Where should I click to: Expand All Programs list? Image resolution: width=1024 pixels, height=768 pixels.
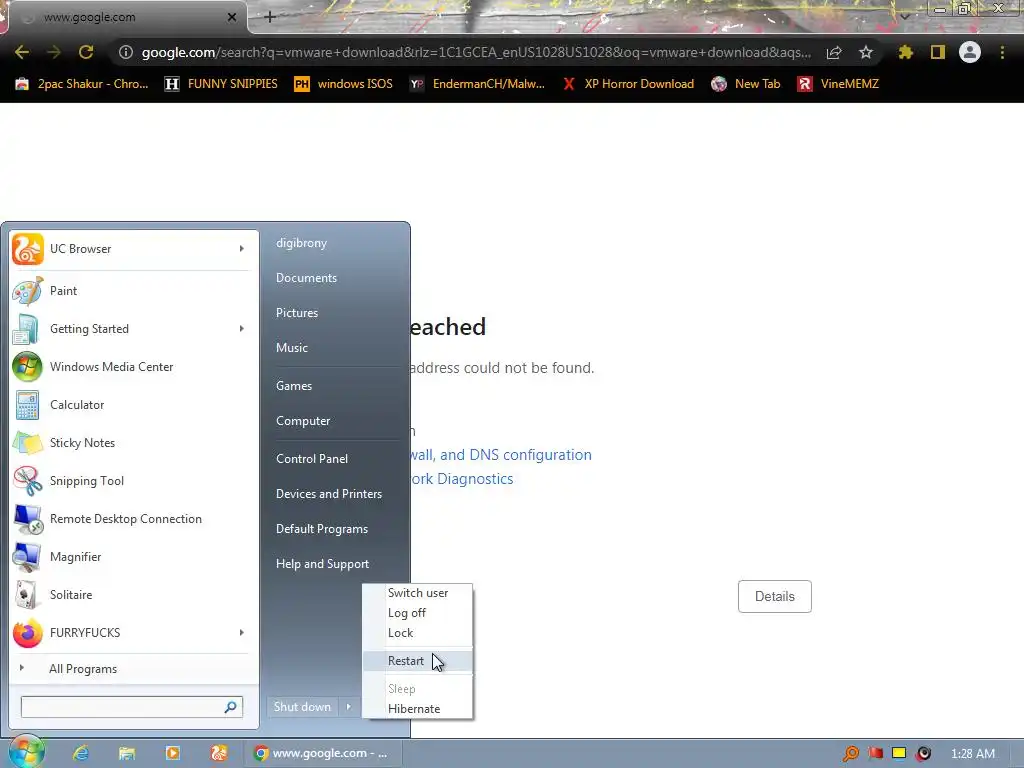click(x=131, y=669)
